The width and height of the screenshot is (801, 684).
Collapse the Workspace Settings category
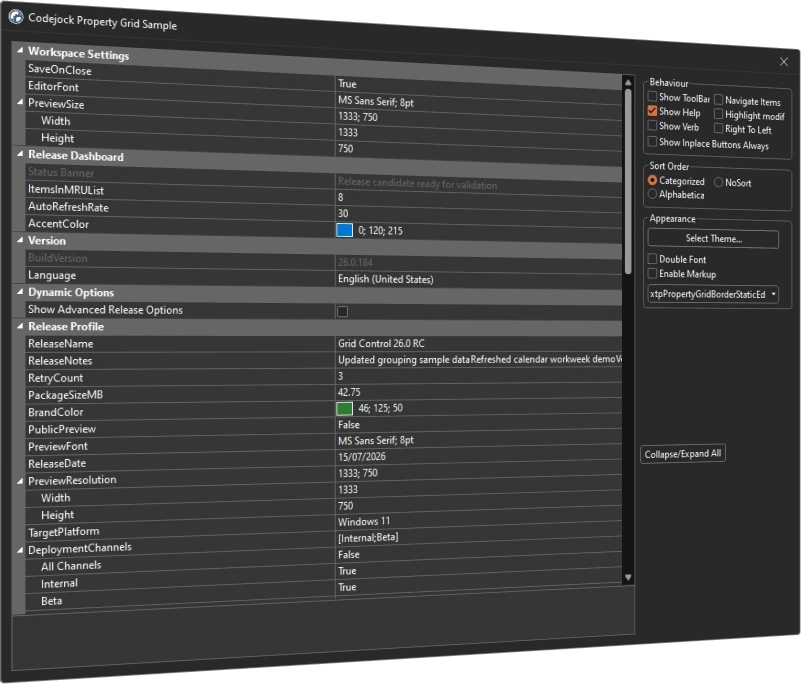(20, 50)
